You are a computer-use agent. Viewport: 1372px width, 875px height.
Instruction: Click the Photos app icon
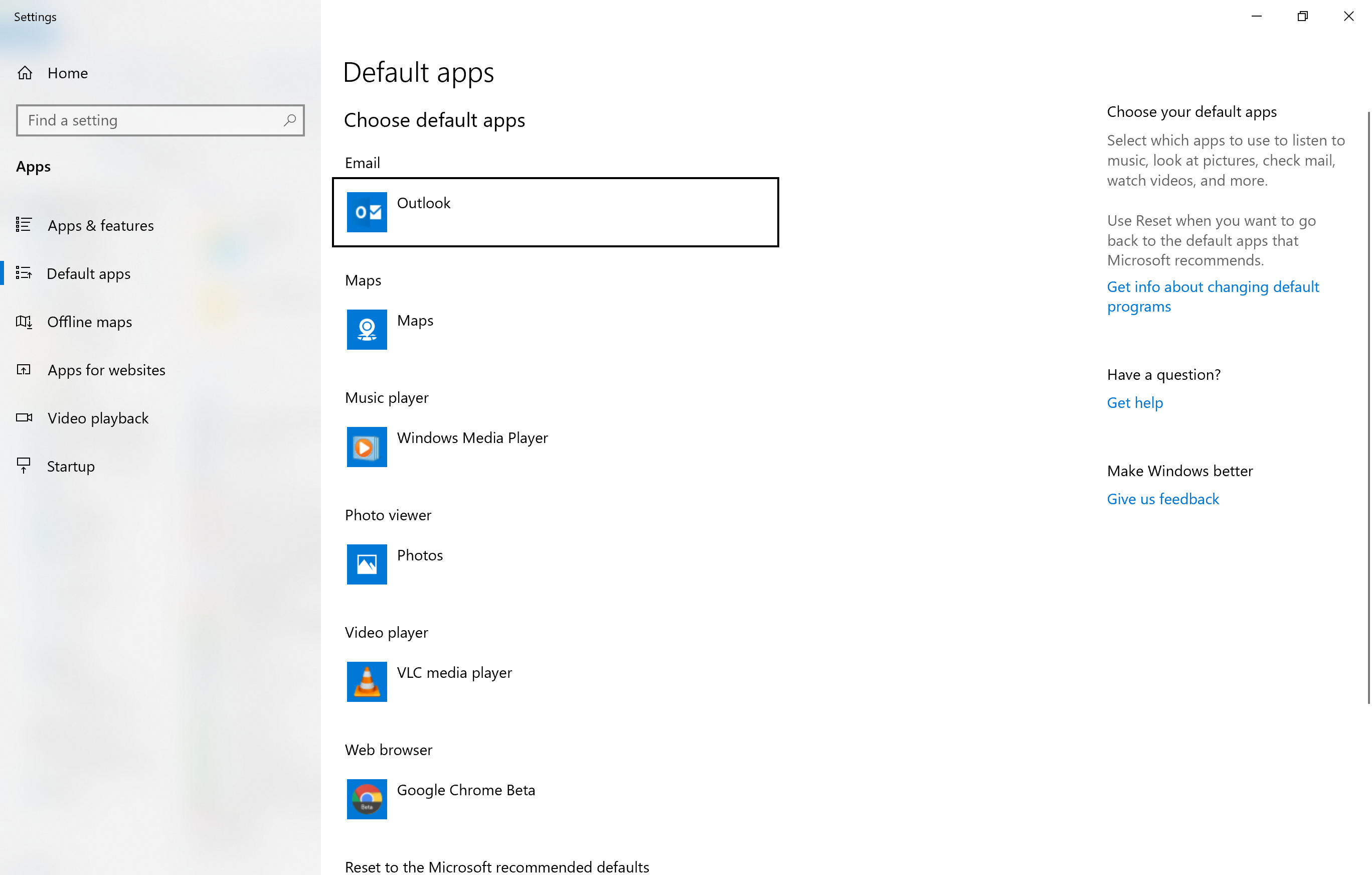tap(367, 564)
